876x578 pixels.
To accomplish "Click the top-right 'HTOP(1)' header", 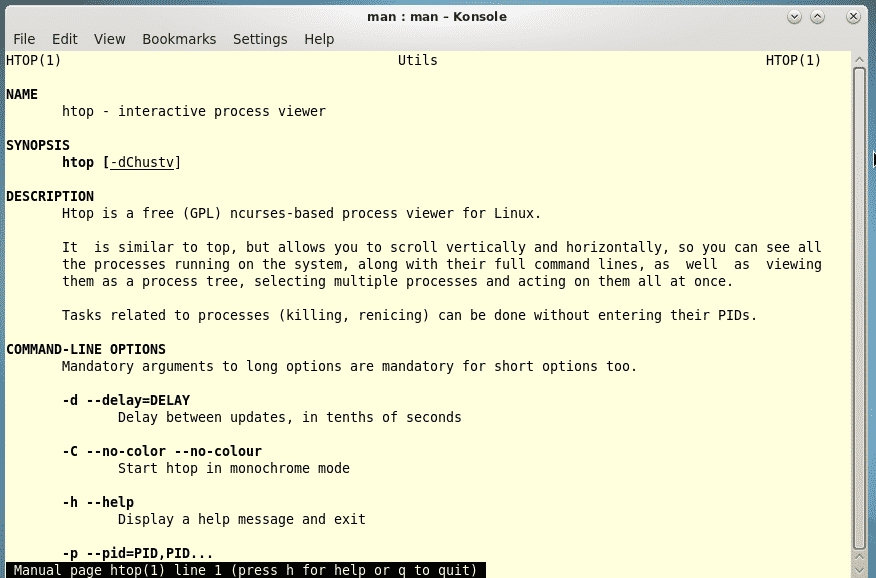I will click(x=793, y=60).
